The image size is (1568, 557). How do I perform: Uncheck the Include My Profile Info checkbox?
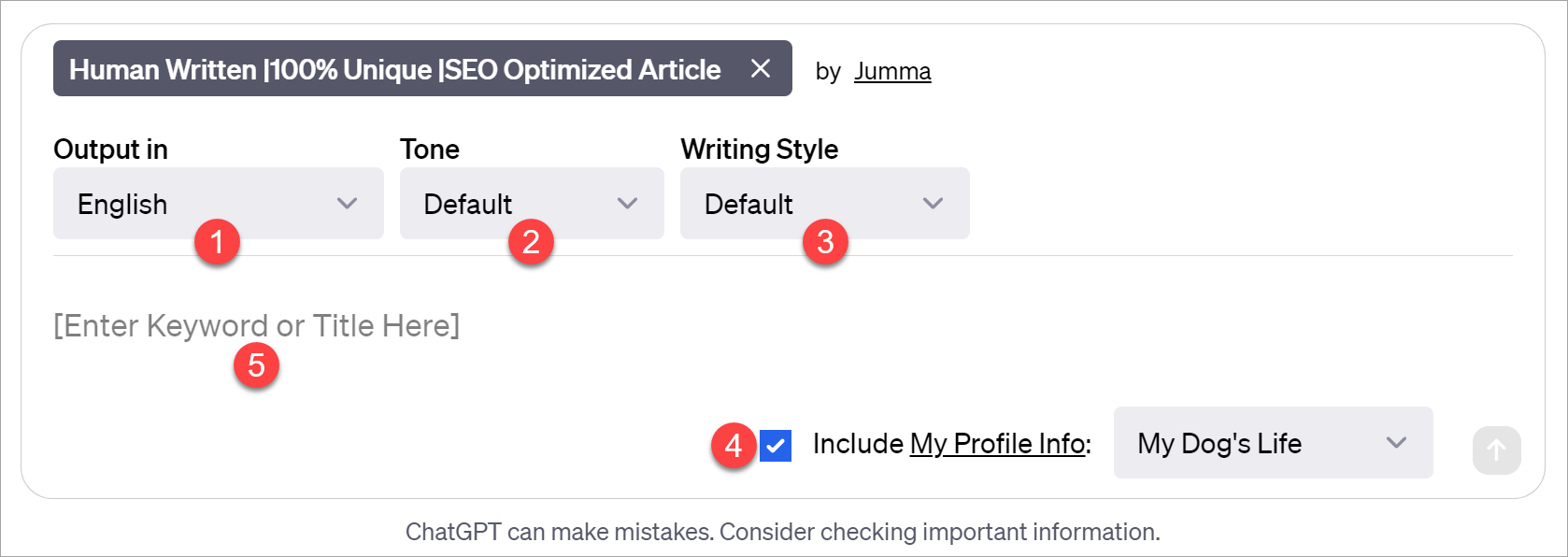(776, 446)
